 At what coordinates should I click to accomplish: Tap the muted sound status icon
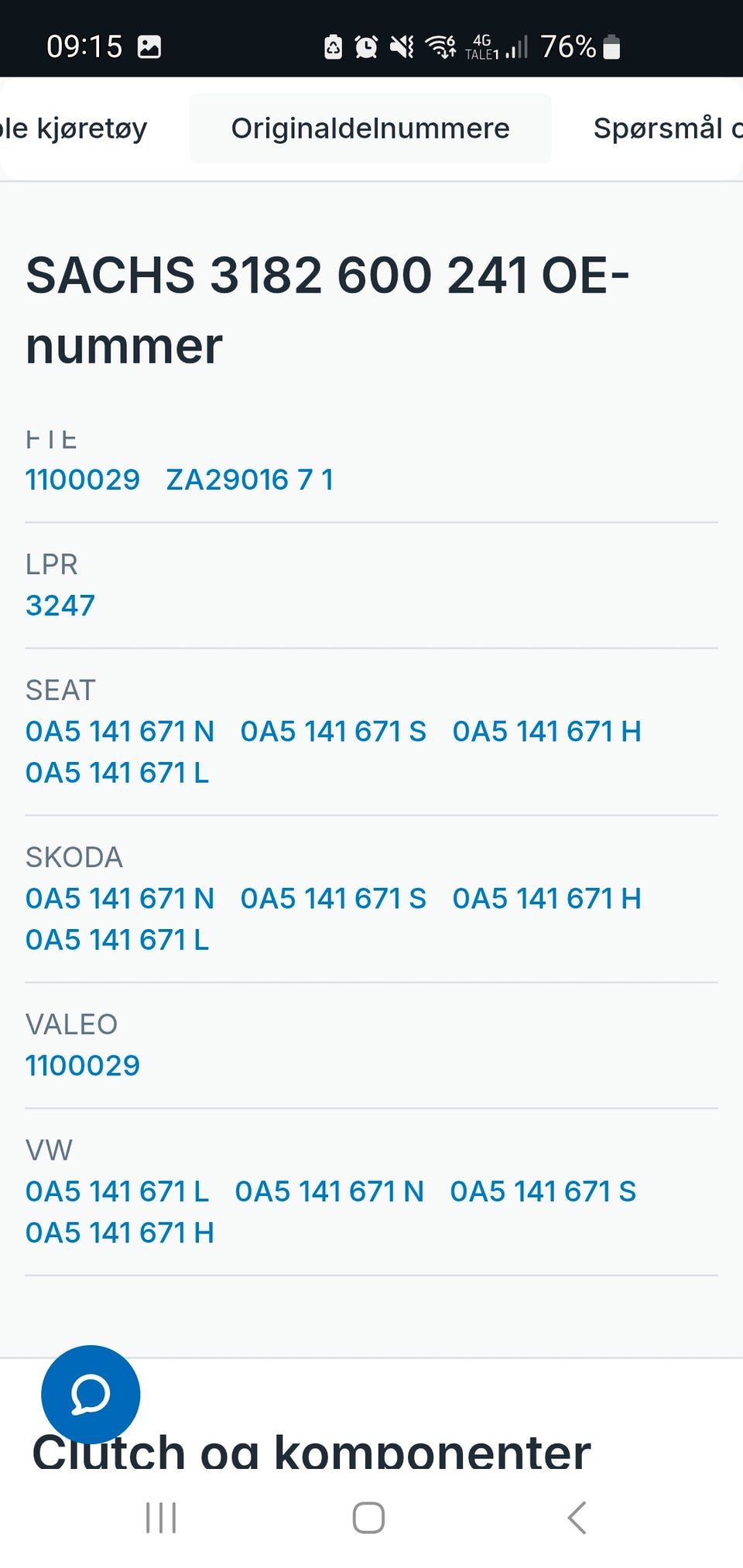coord(402,47)
